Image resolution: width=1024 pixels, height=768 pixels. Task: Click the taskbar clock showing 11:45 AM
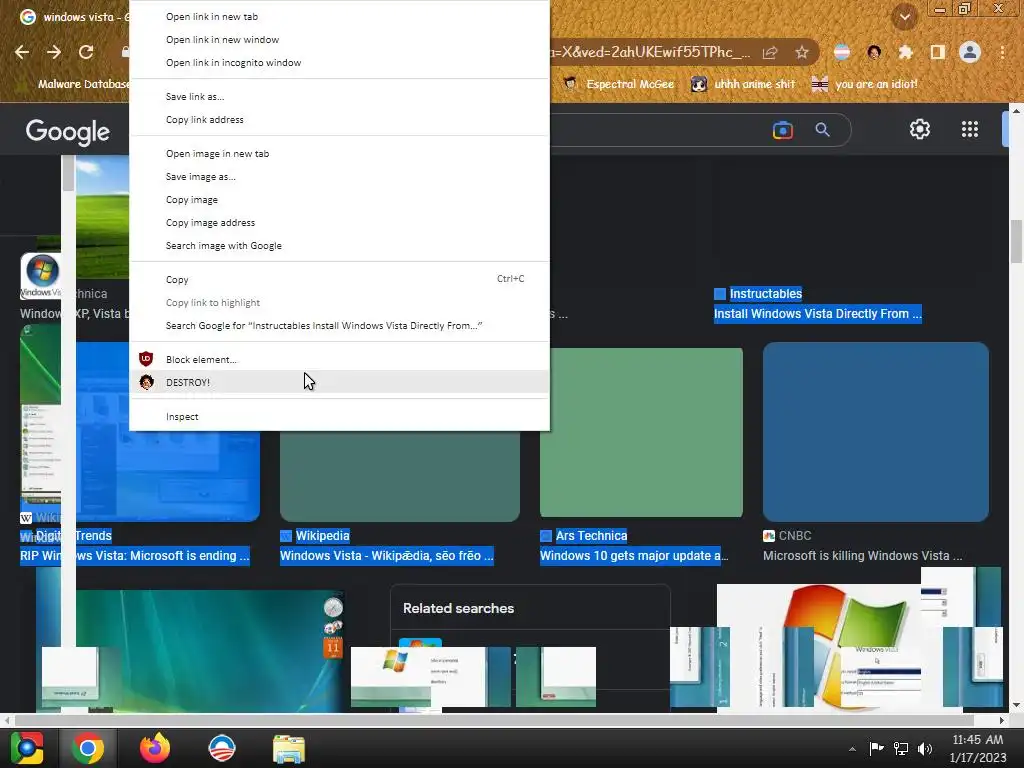978,748
